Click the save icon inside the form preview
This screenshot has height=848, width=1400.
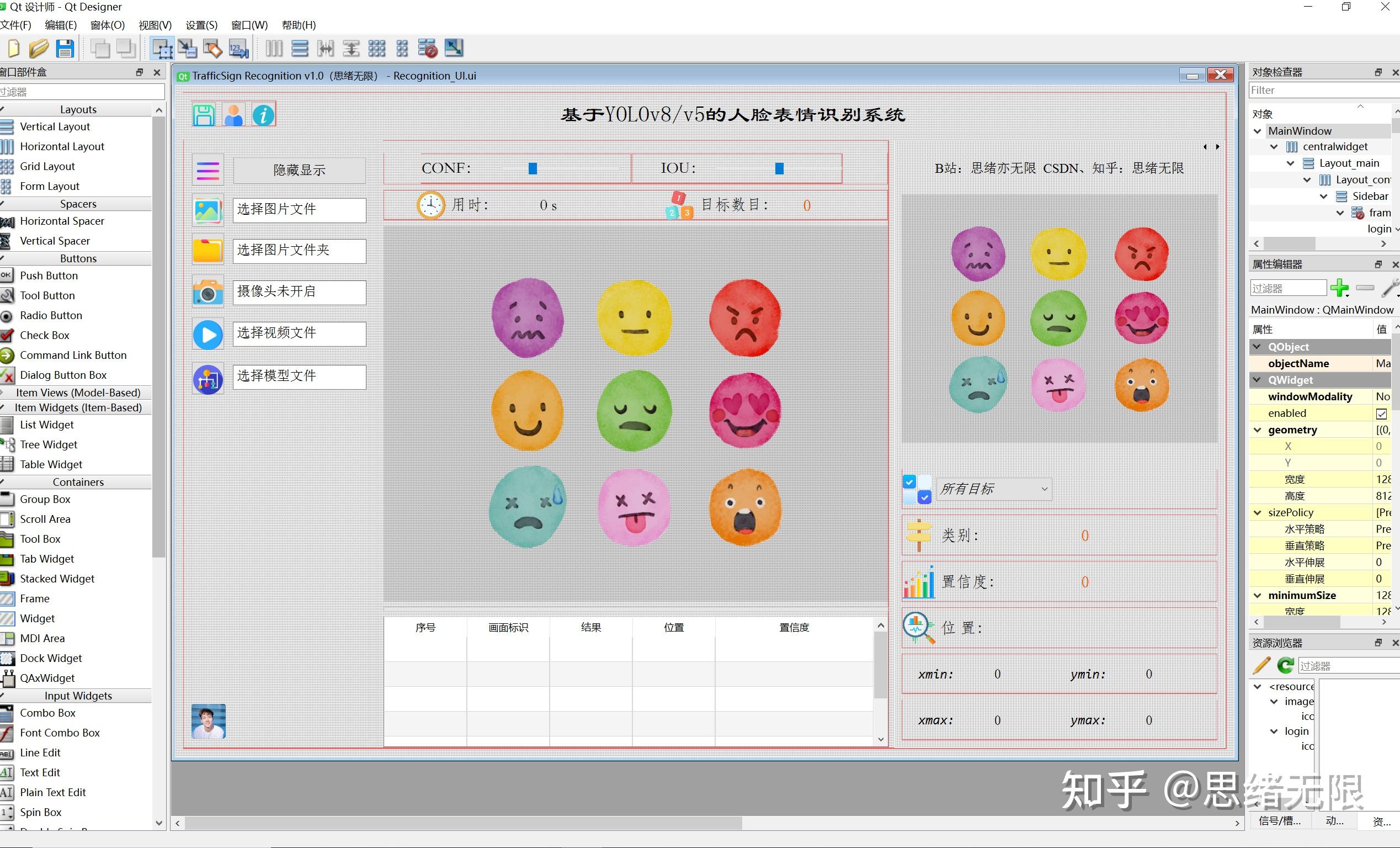[204, 114]
